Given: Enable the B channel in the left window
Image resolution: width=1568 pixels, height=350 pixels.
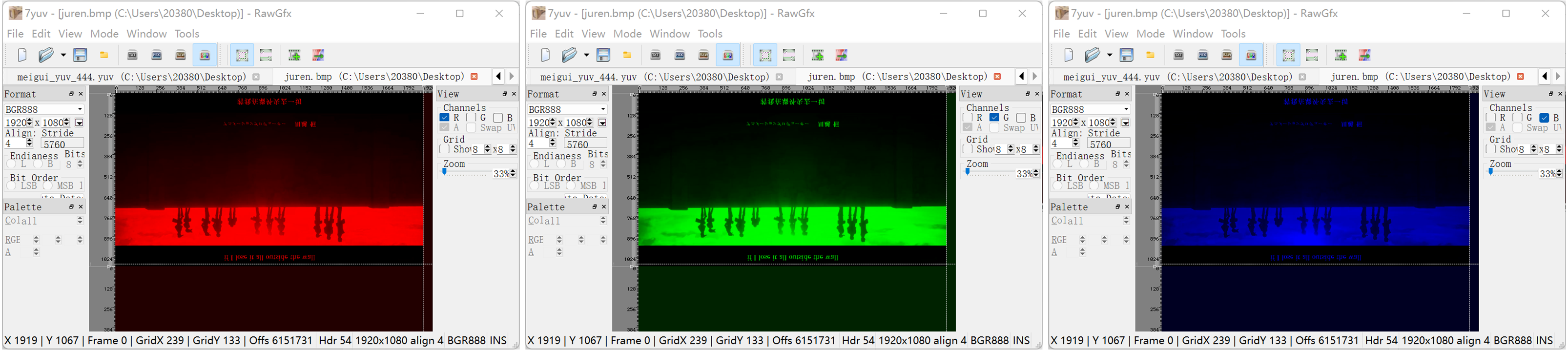Looking at the screenshot, I should (x=498, y=118).
